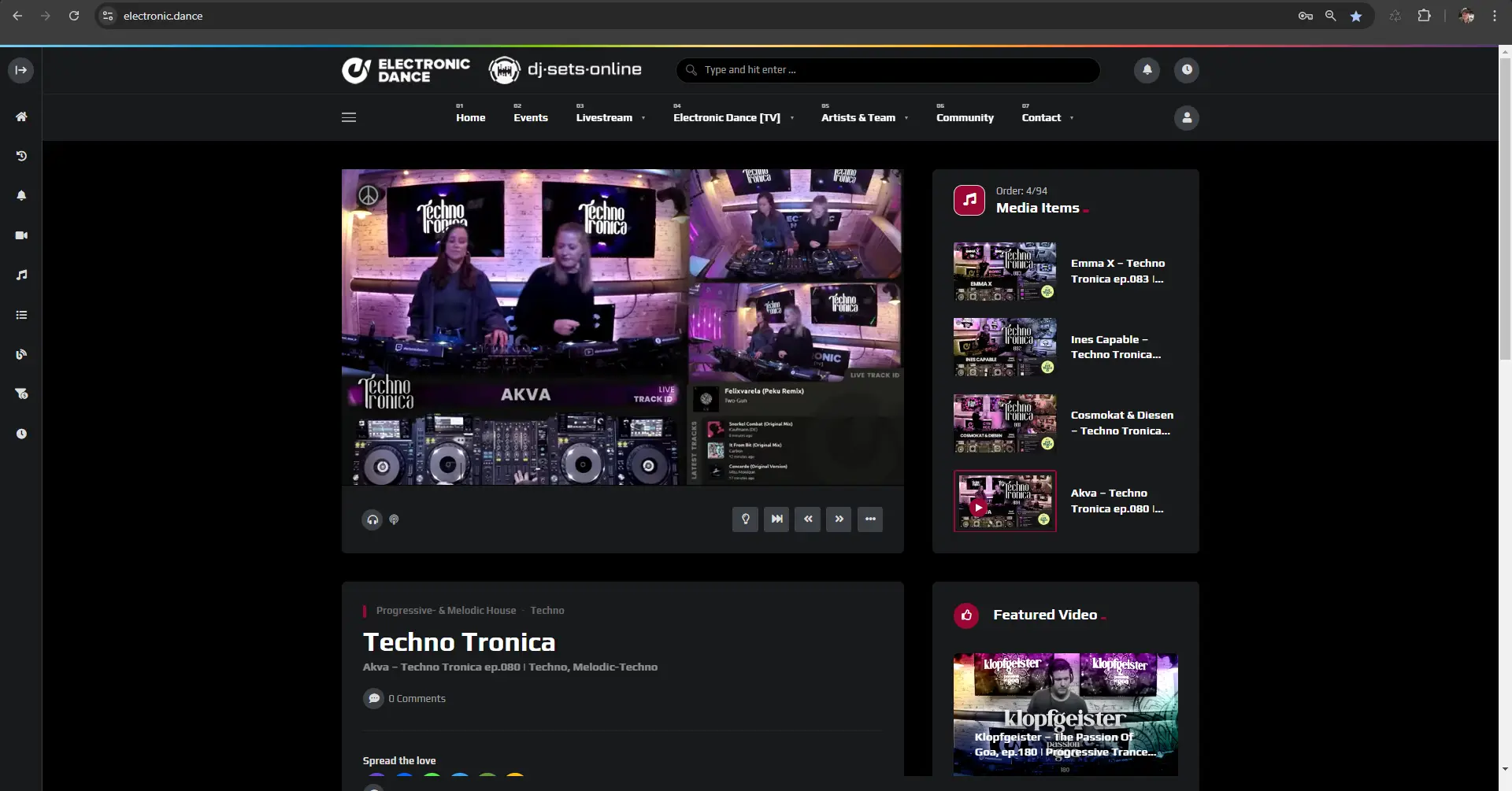Skip to next track in player
The width and height of the screenshot is (1512, 791).
pos(776,519)
